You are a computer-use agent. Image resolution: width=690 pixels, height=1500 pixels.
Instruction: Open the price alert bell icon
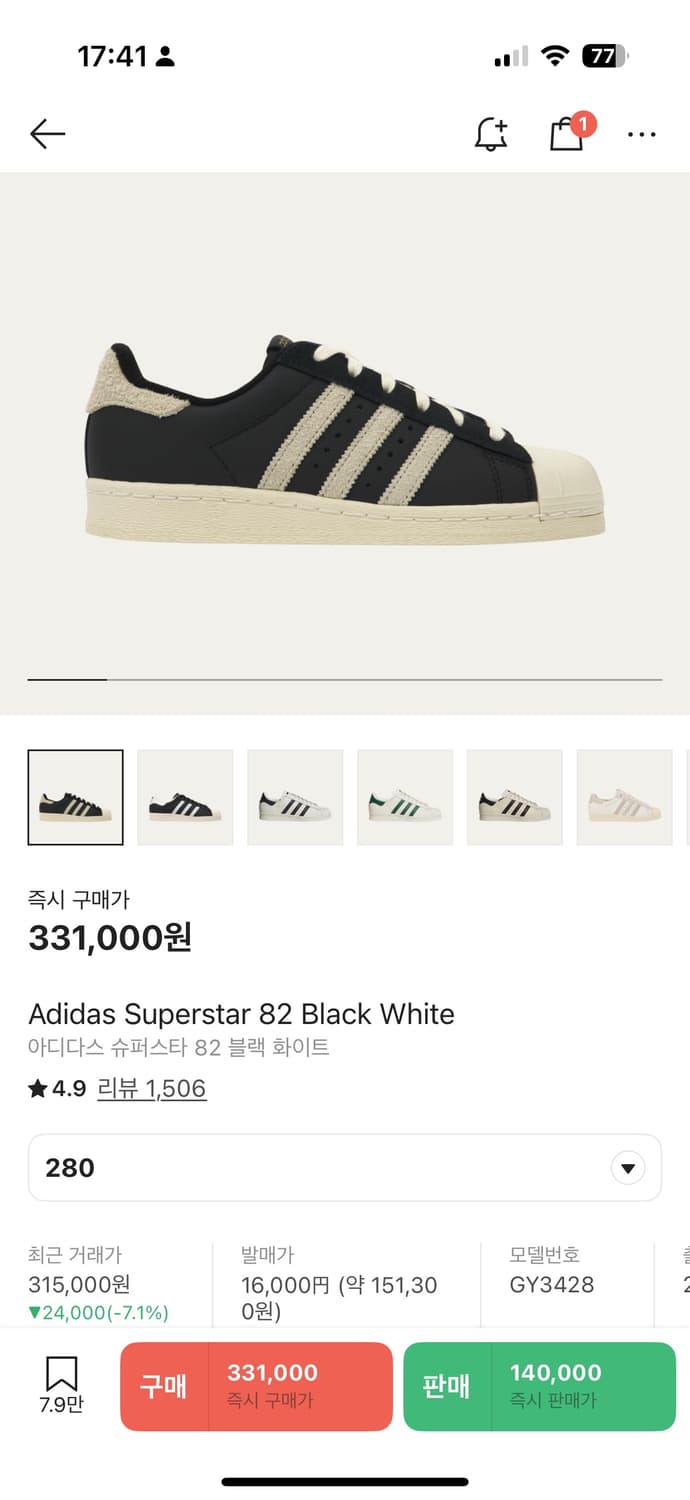point(490,134)
